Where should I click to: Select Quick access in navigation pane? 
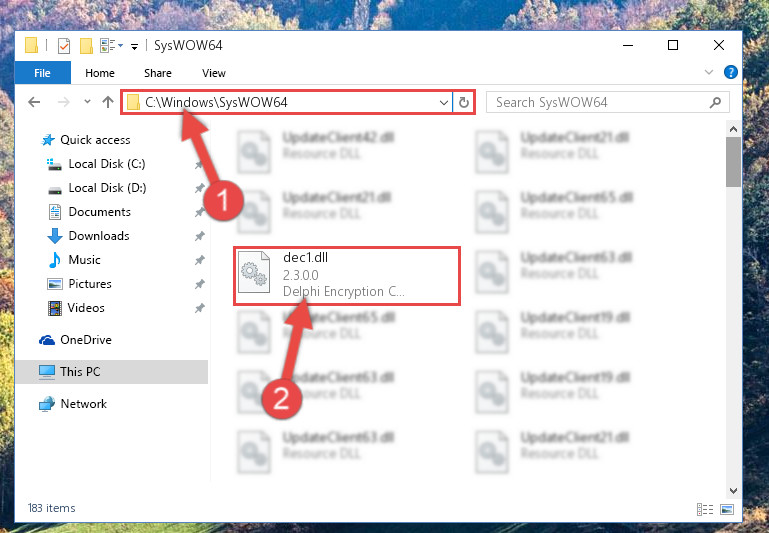(95, 140)
